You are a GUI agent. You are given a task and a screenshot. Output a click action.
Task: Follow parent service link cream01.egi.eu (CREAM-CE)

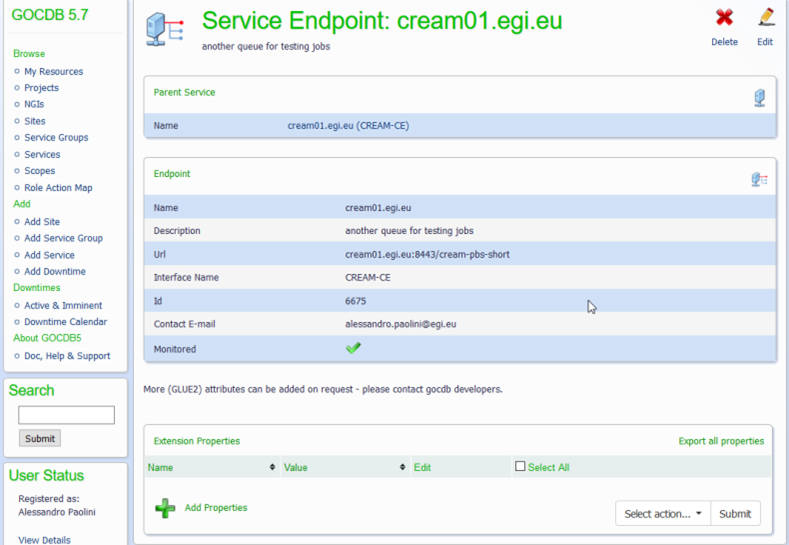coord(348,125)
